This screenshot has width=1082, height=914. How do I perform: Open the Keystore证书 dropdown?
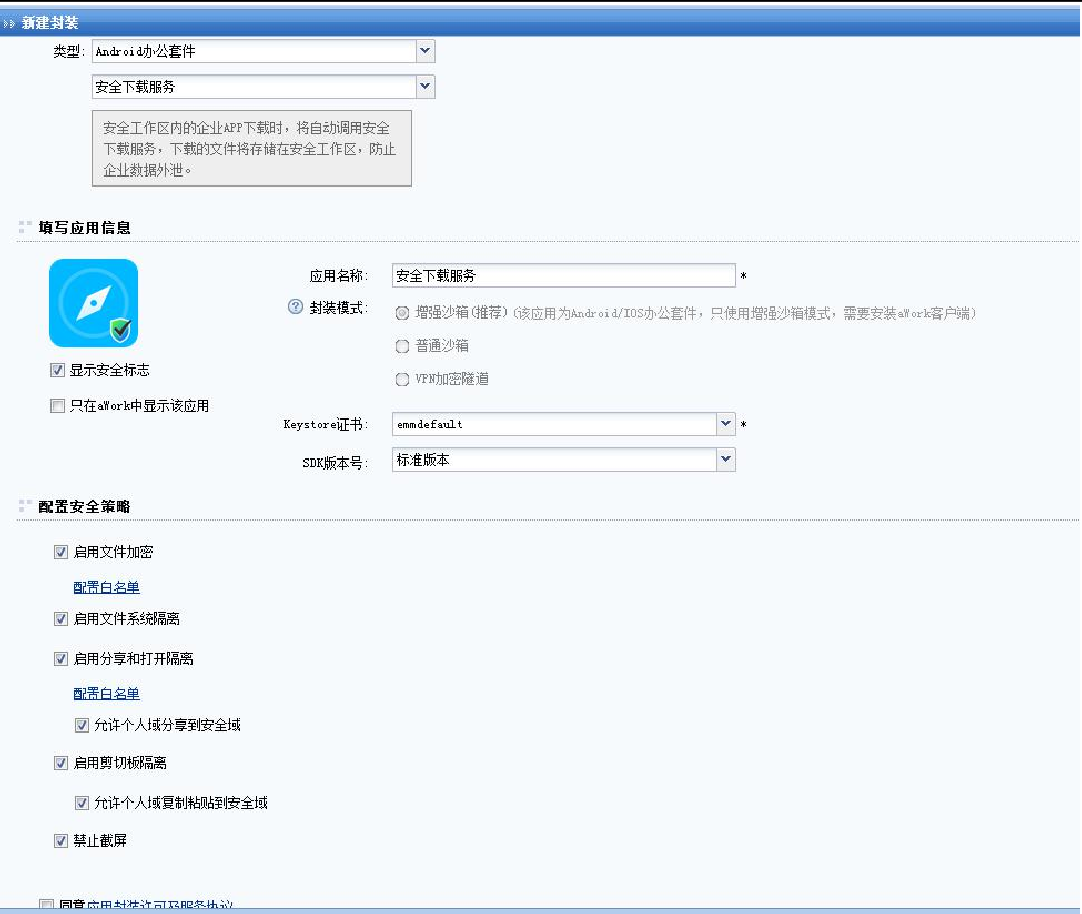(726, 424)
